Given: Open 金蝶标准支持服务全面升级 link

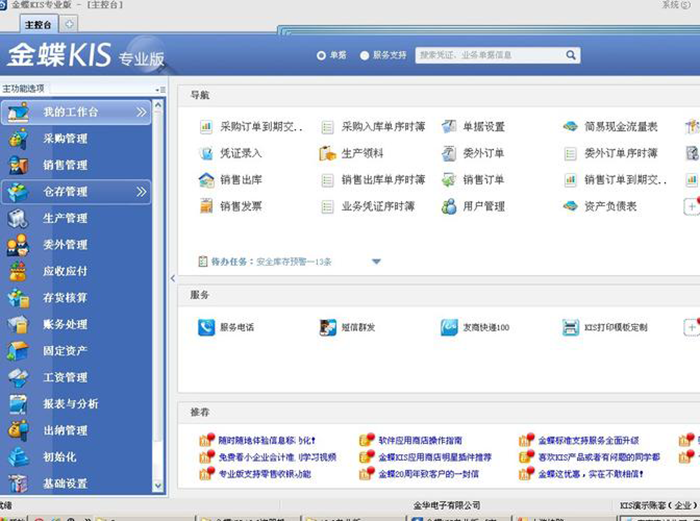Looking at the screenshot, I should click(x=588, y=441).
